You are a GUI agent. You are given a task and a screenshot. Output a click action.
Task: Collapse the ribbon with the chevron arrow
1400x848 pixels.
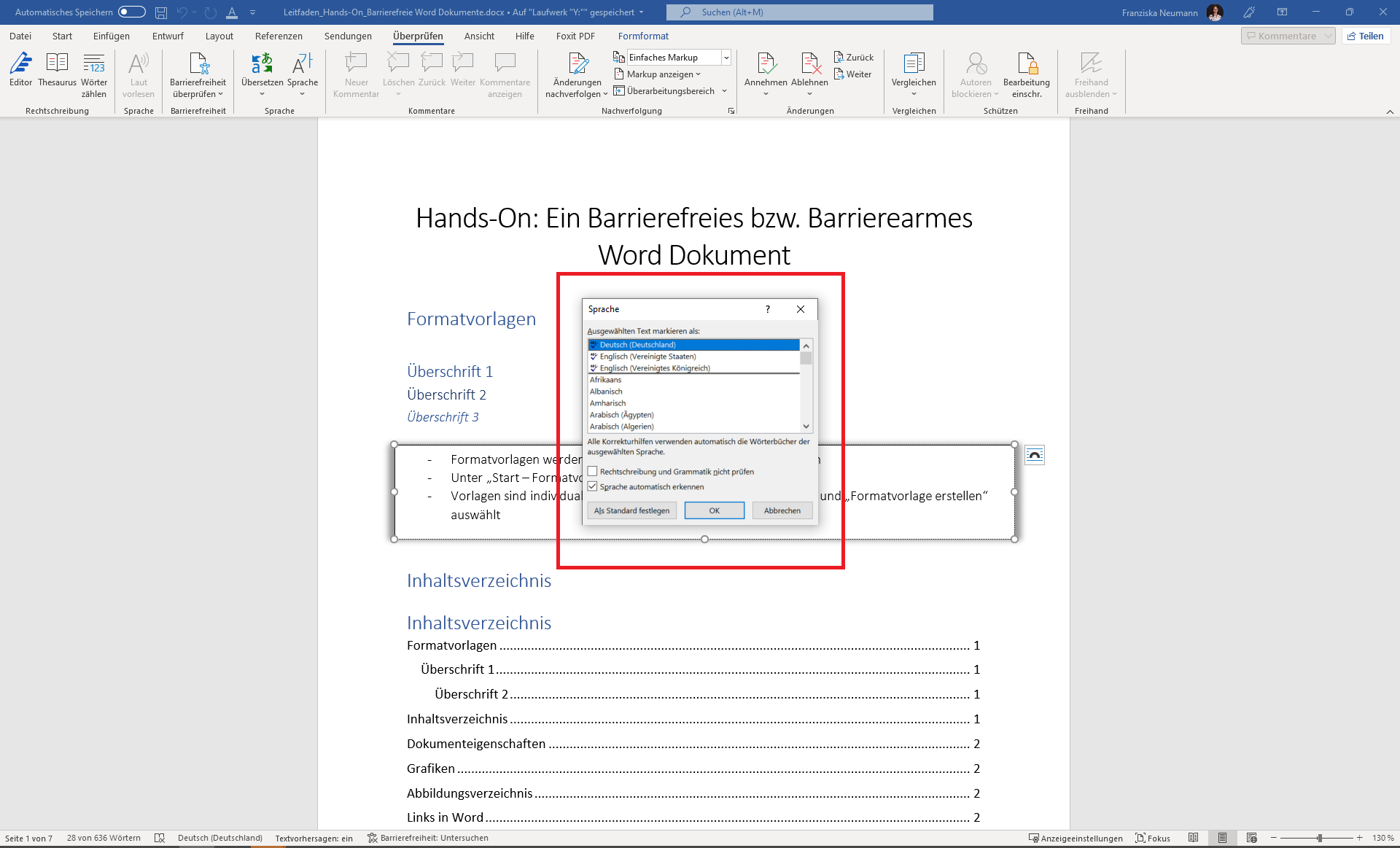[x=1390, y=112]
